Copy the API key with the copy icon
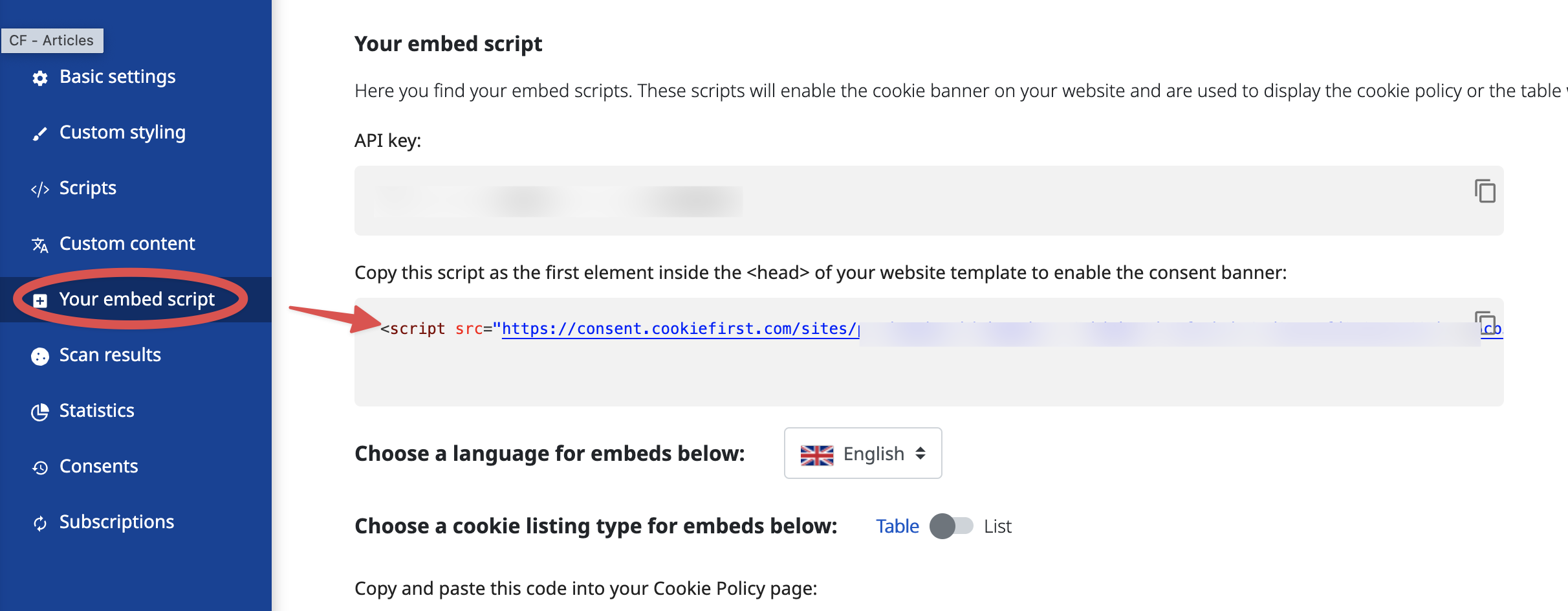The height and width of the screenshot is (611, 1568). click(x=1485, y=191)
